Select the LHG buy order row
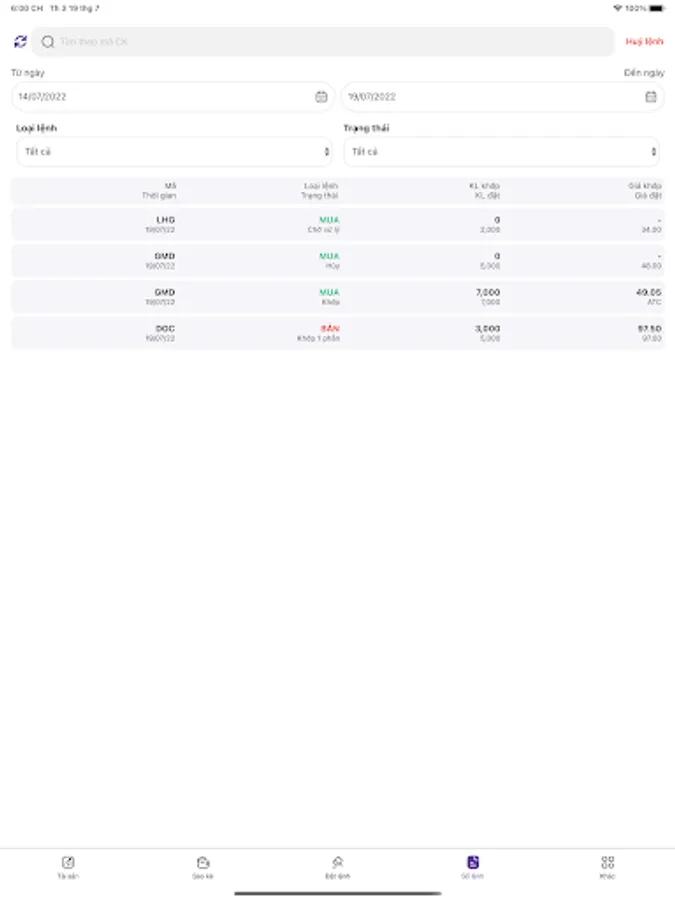Screen dimensions: 675x900 pos(338,224)
